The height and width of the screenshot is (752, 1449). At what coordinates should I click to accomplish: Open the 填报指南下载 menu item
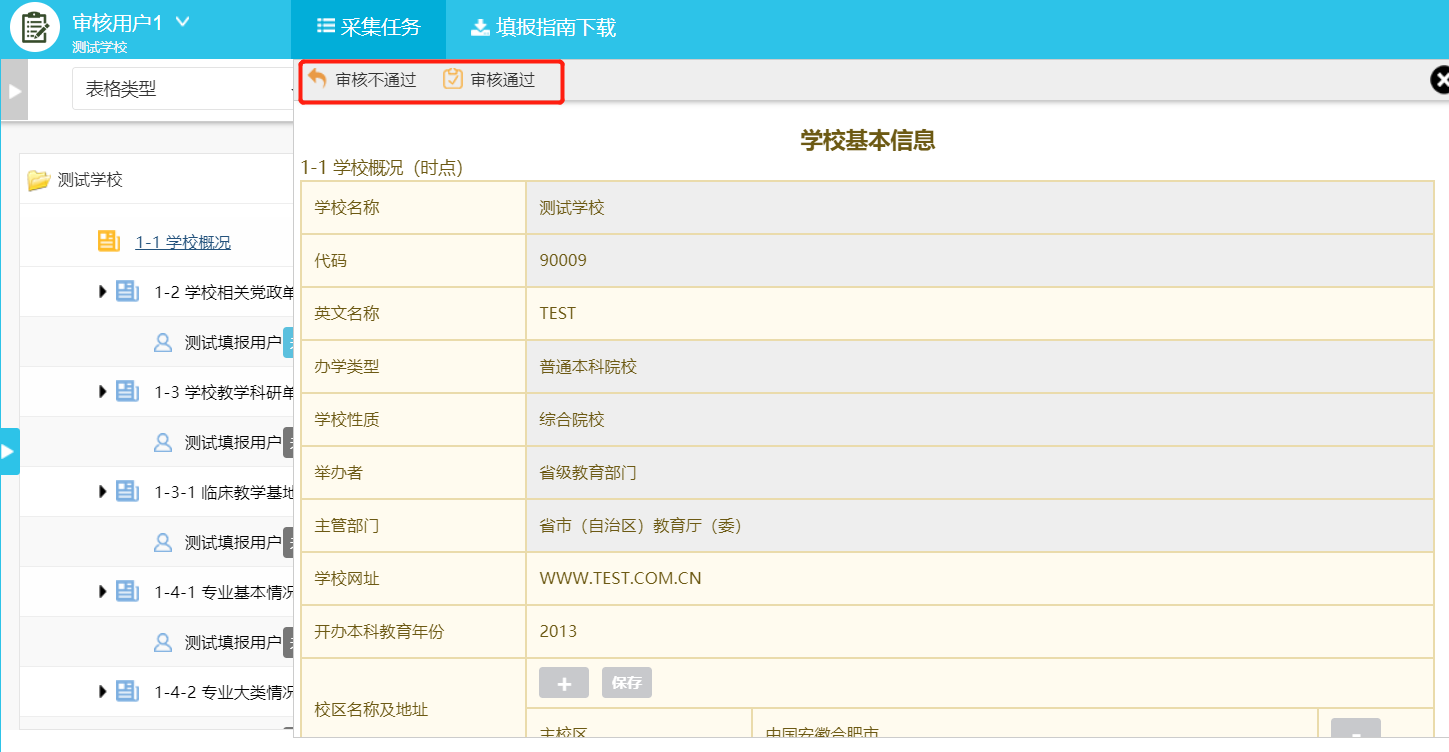coord(543,28)
